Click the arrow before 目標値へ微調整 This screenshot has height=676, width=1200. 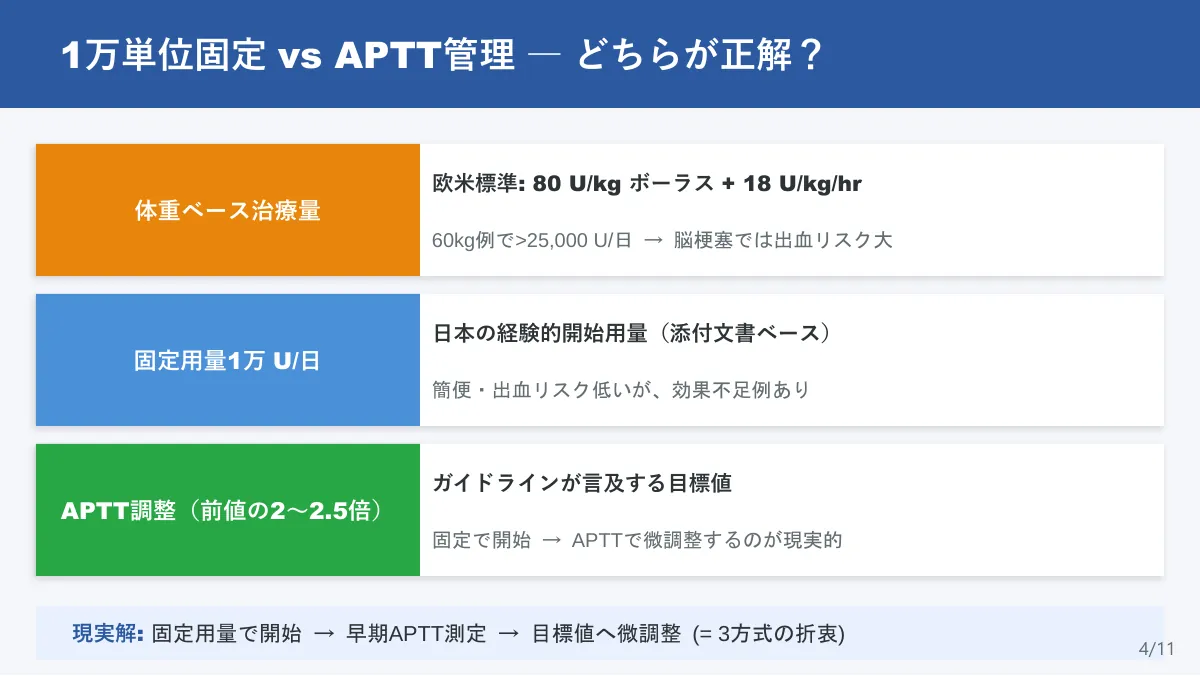coord(508,634)
